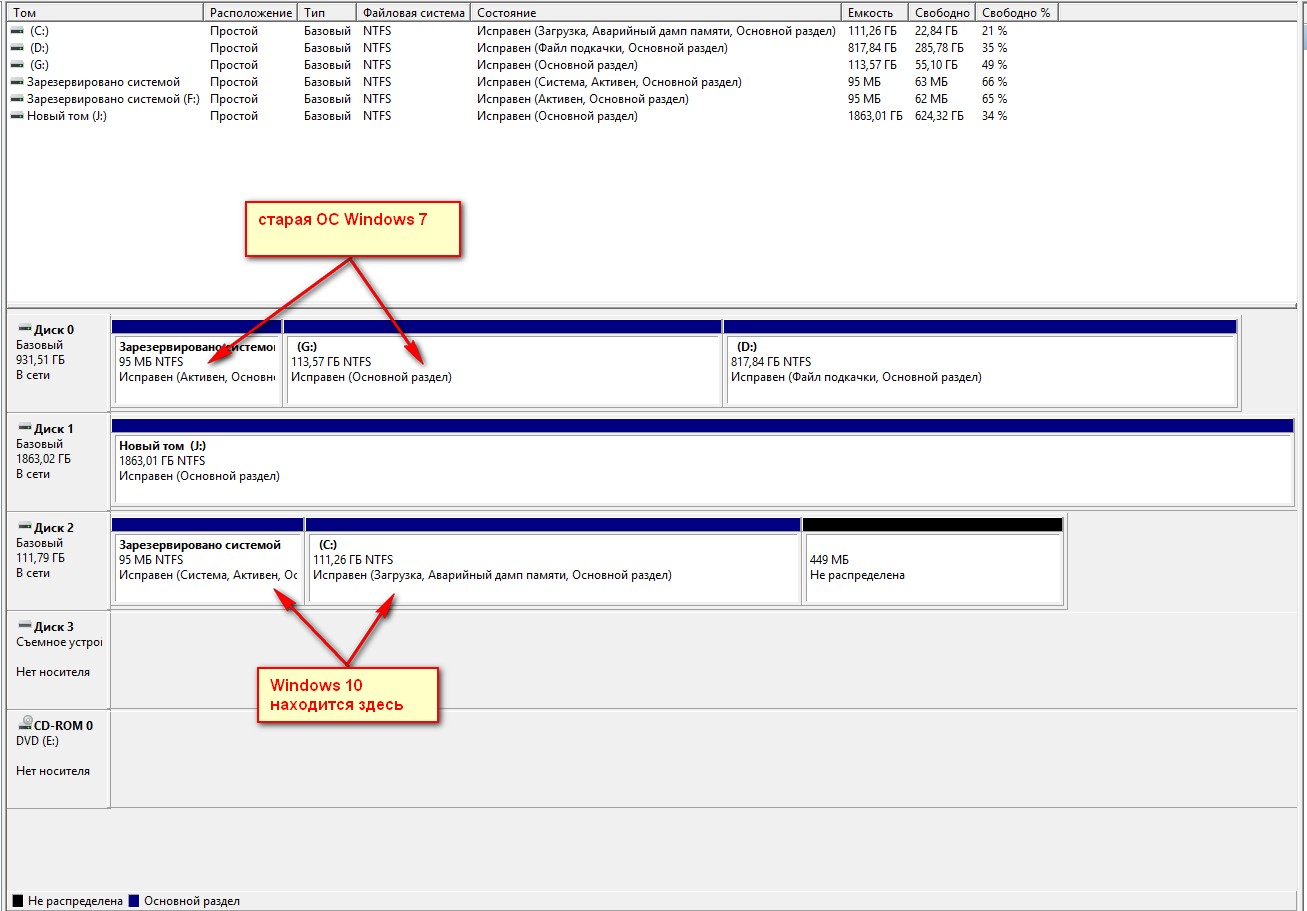Sort by the Емкость column header
Screen dimensions: 1307x911
click(875, 12)
